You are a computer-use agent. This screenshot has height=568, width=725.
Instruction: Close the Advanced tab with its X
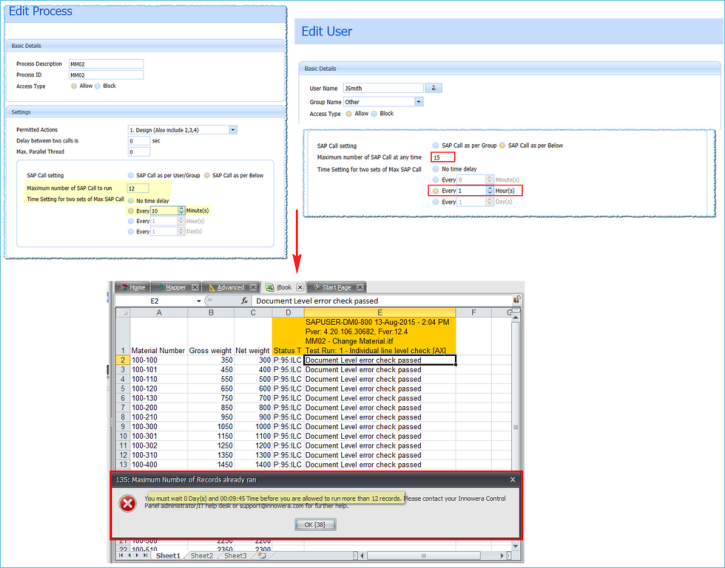click(253, 287)
